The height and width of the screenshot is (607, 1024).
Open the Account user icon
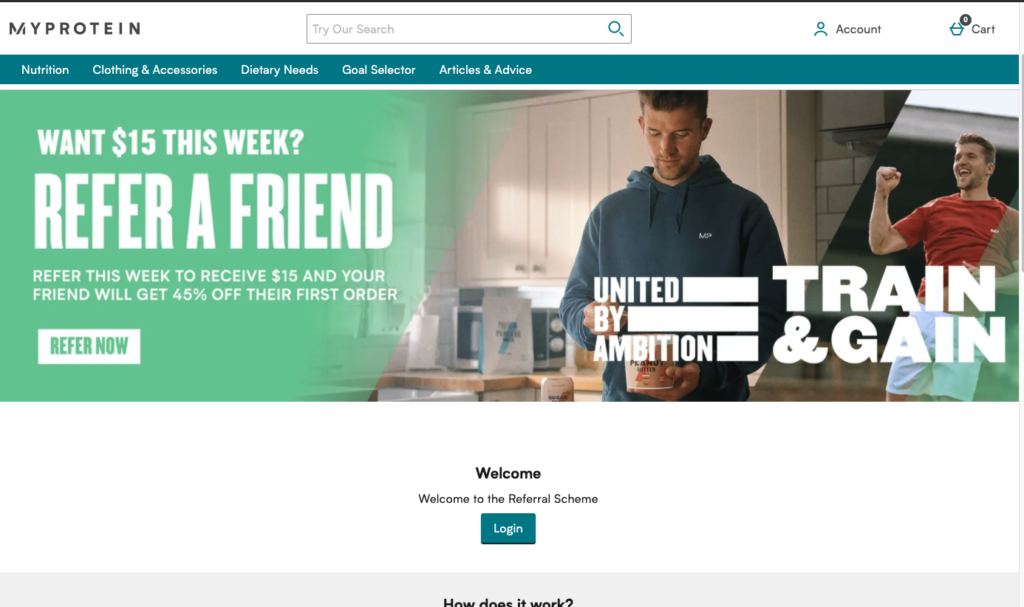coord(820,29)
